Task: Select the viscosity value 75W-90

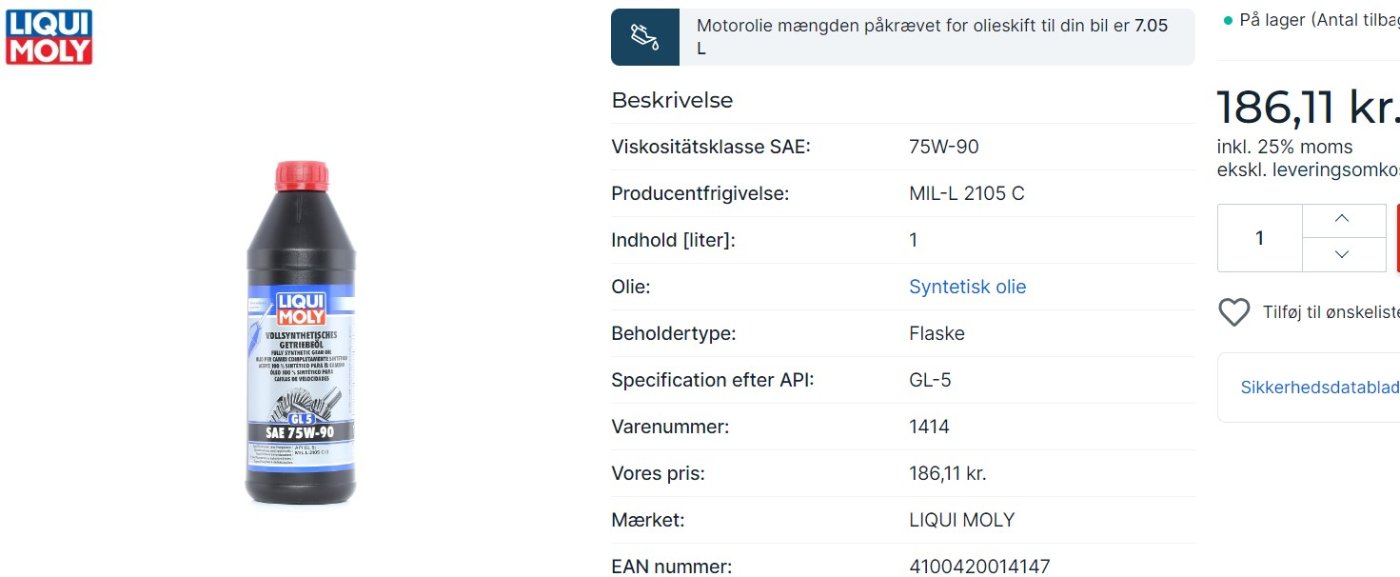Action: (x=944, y=147)
